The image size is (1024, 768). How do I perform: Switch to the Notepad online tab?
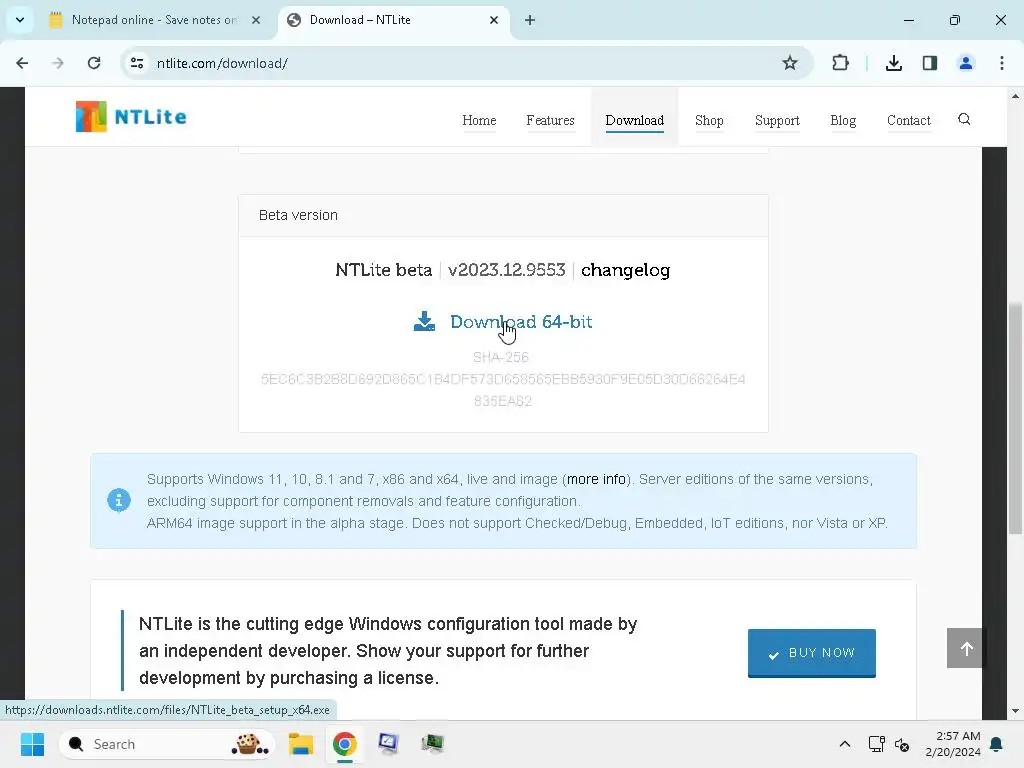[155, 20]
